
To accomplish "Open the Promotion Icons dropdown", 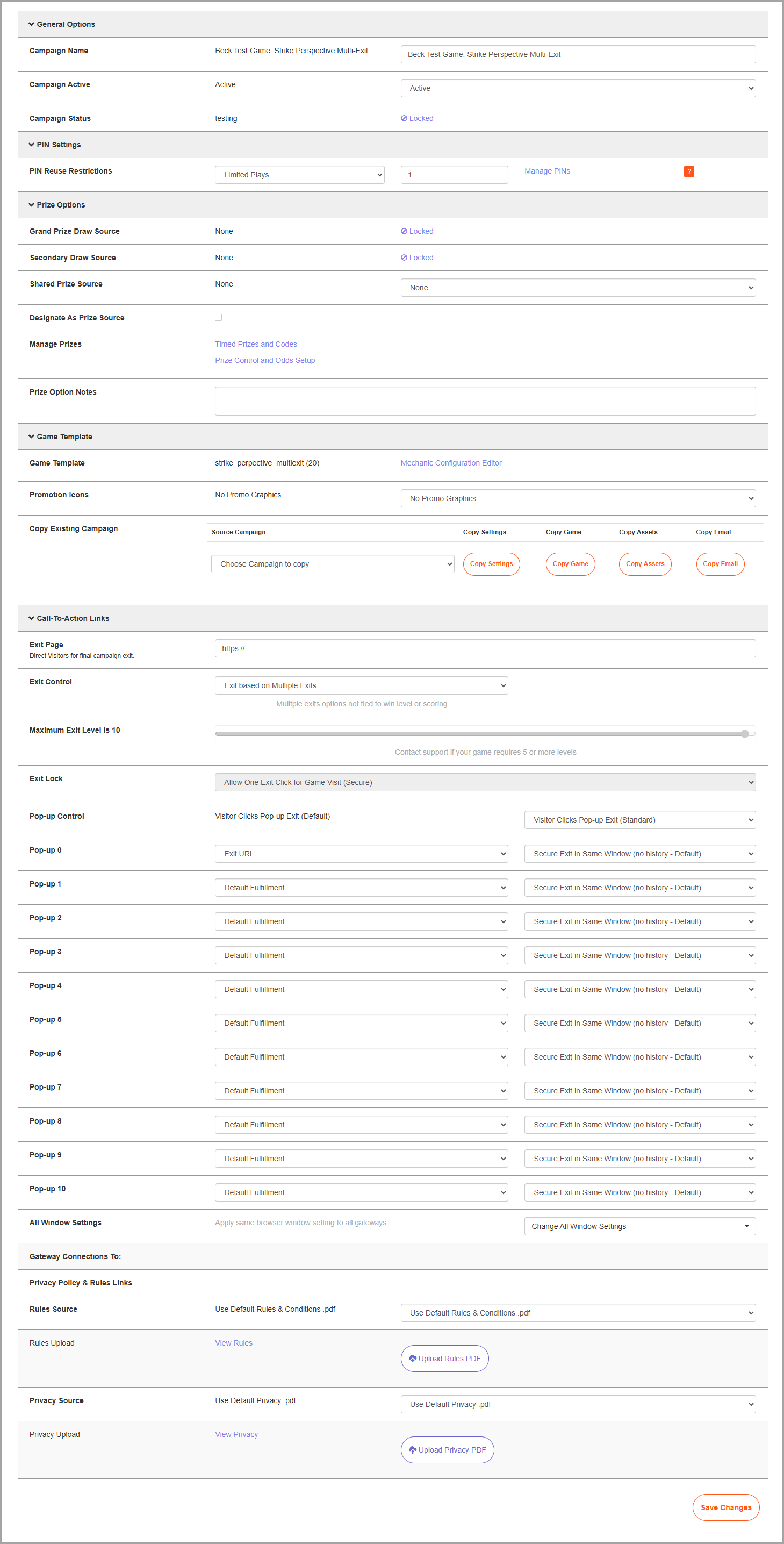I will tap(578, 499).
